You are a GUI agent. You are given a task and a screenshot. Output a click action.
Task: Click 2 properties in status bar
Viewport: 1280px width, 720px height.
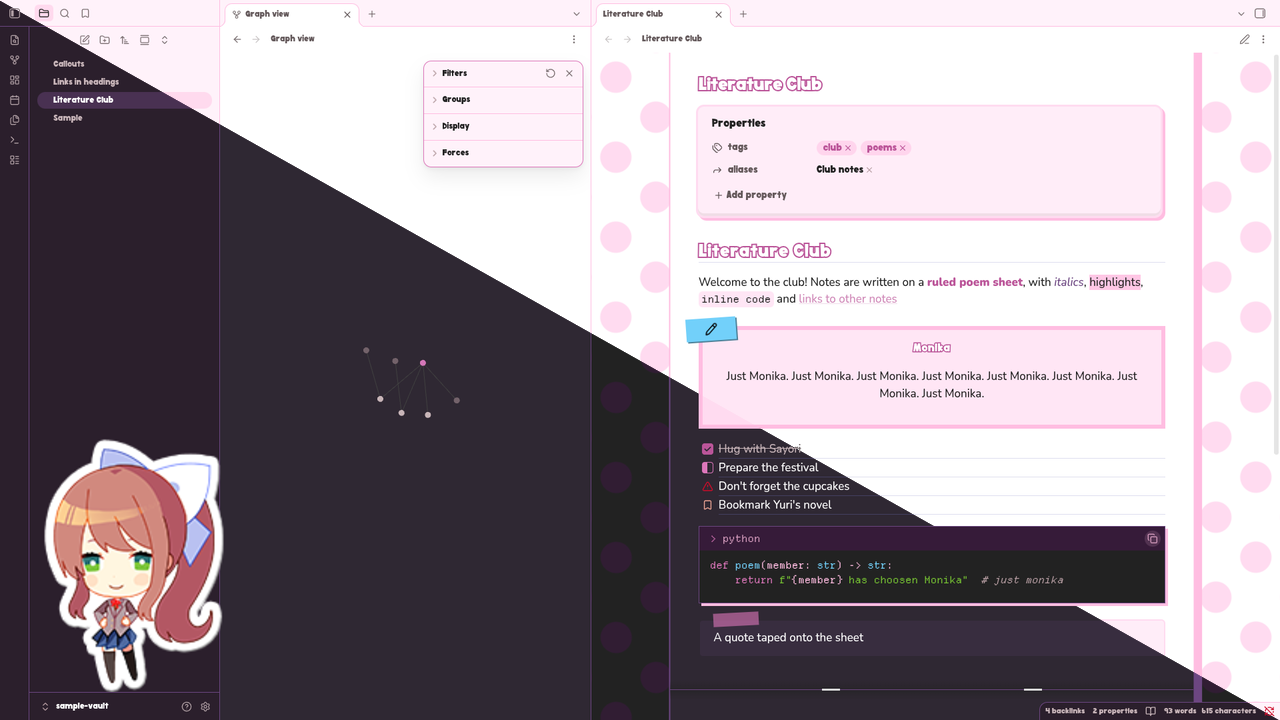(x=1115, y=711)
